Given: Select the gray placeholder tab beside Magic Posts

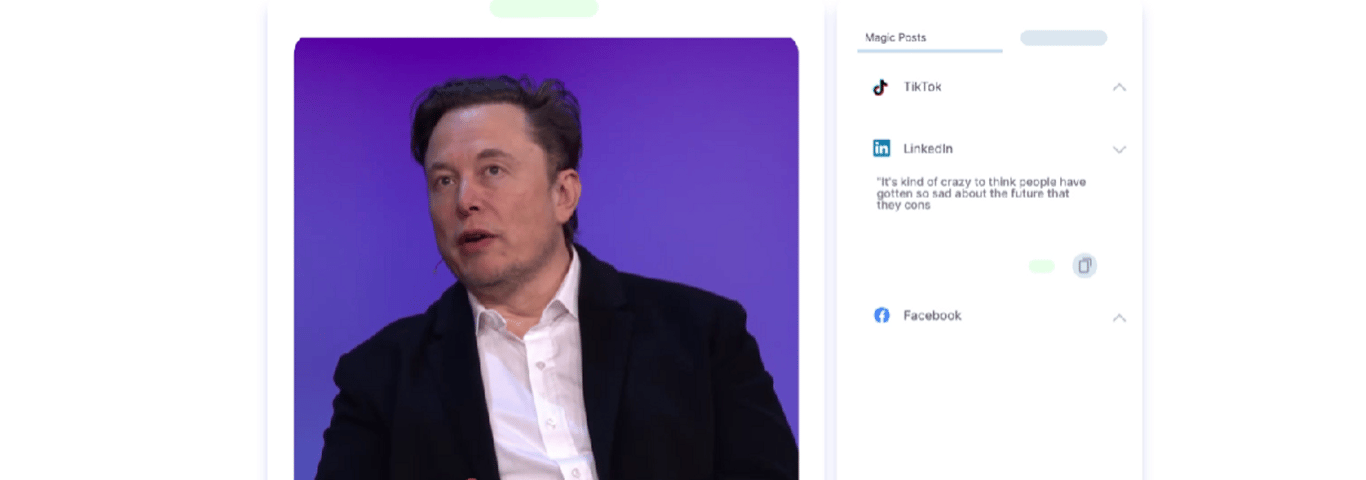Looking at the screenshot, I should tap(1063, 38).
